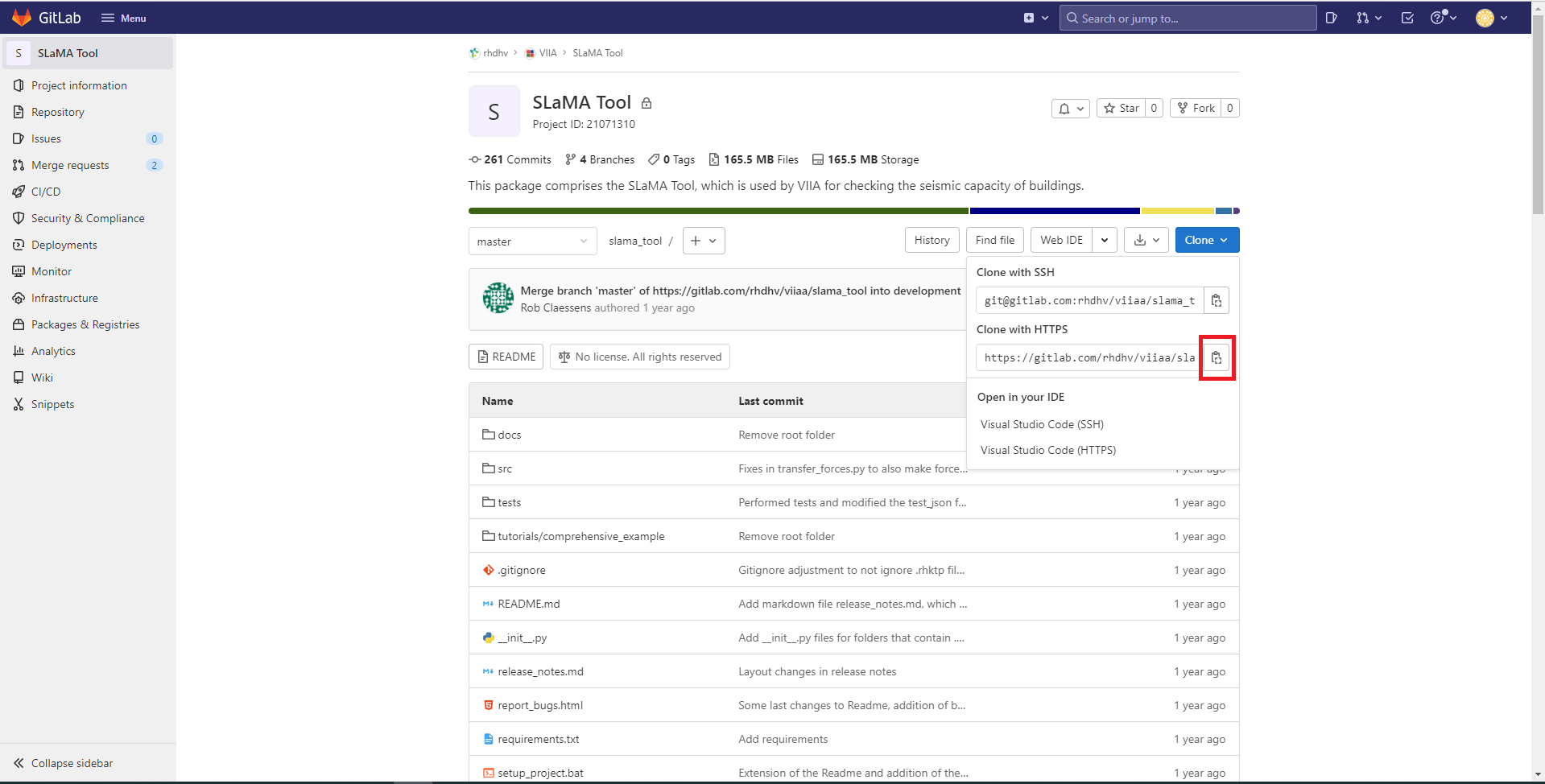Click Rob Claessens commit avatar

click(x=498, y=298)
